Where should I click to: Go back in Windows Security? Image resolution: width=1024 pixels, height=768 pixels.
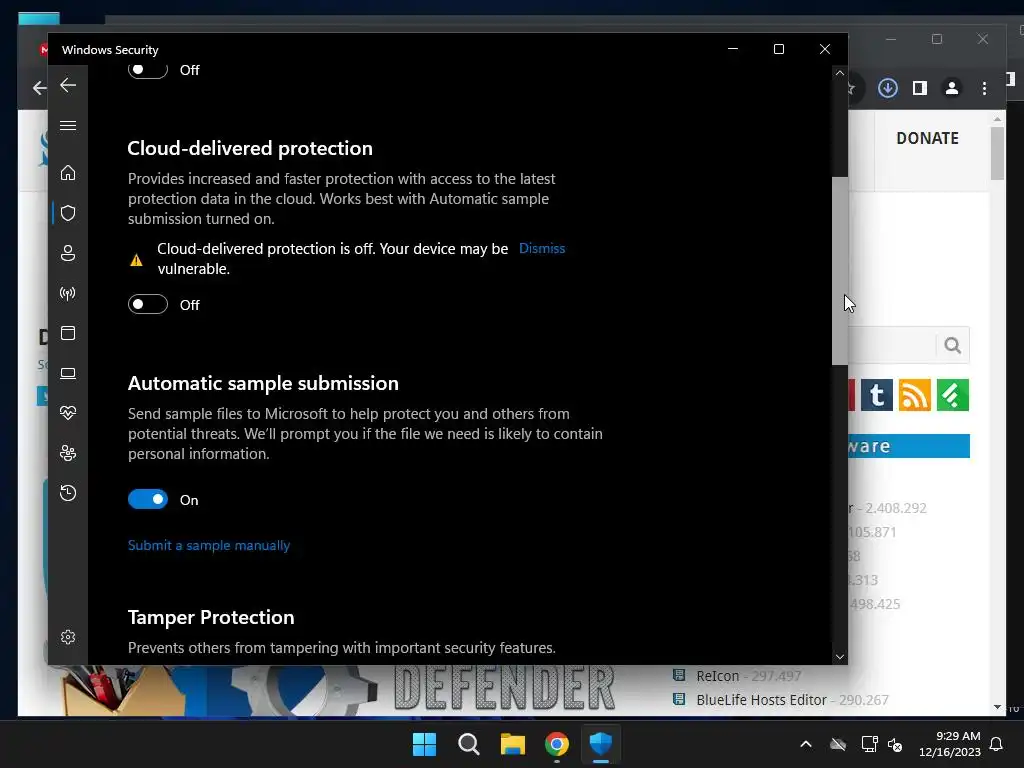(68, 85)
